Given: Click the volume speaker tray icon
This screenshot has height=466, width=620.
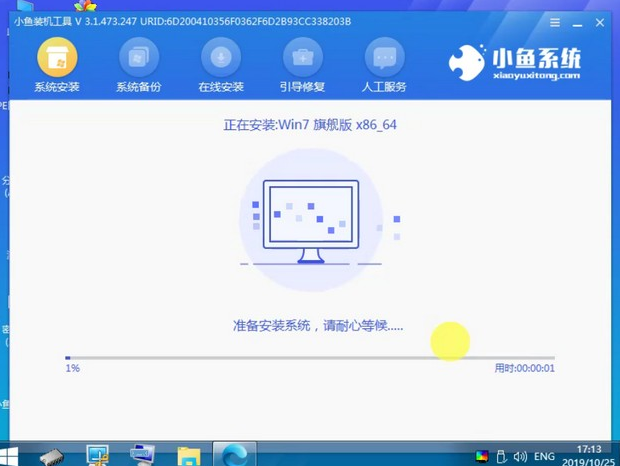Looking at the screenshot, I should point(520,457).
